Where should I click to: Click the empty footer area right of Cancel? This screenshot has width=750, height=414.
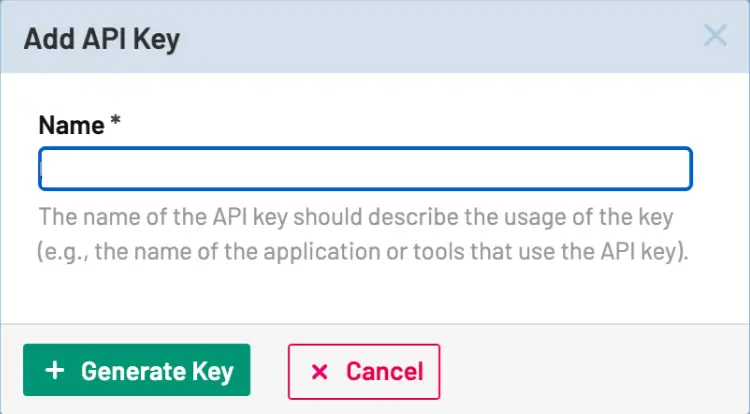[x=590, y=371]
